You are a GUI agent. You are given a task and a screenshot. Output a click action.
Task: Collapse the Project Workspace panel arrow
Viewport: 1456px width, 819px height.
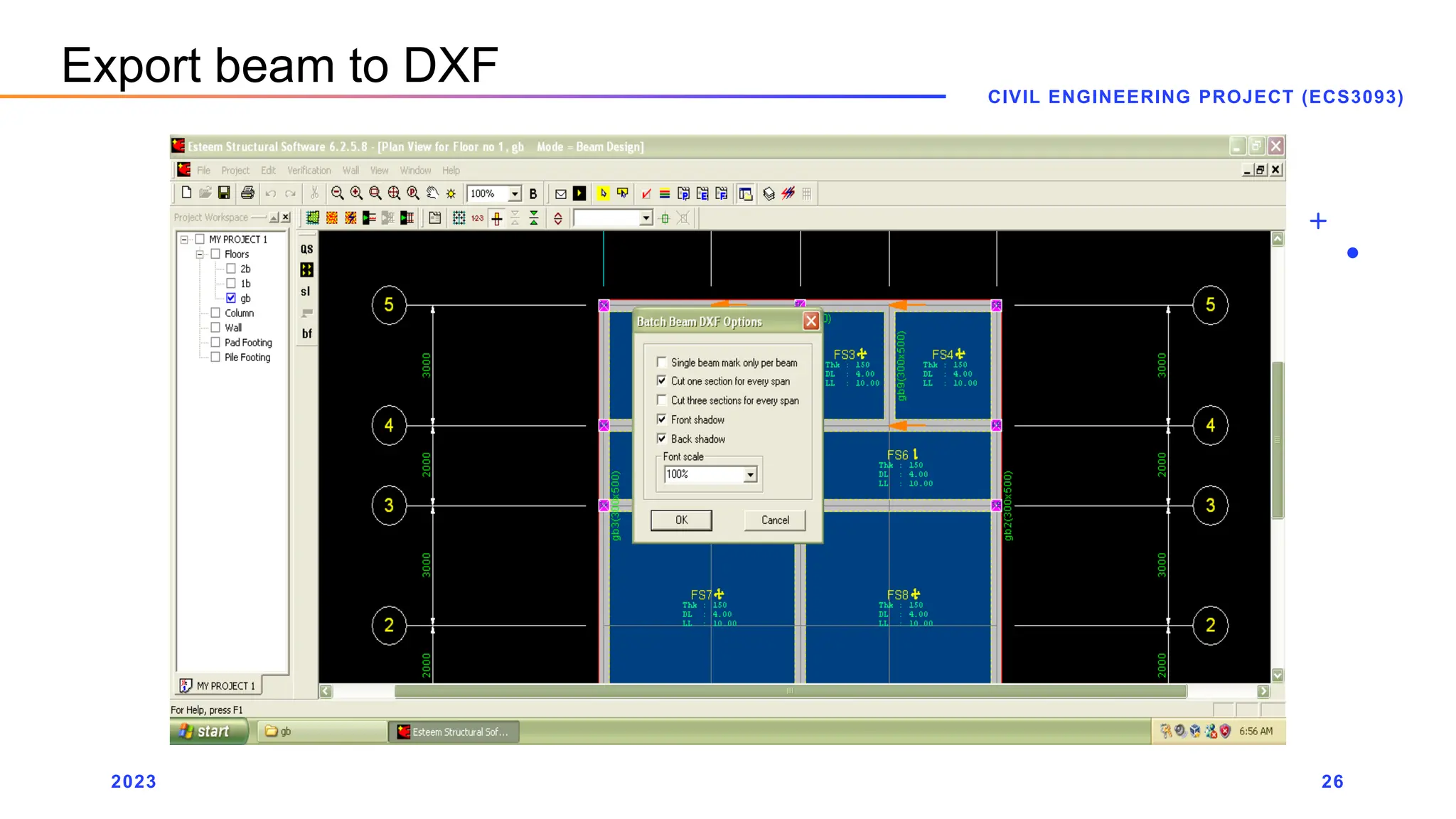[x=274, y=218]
